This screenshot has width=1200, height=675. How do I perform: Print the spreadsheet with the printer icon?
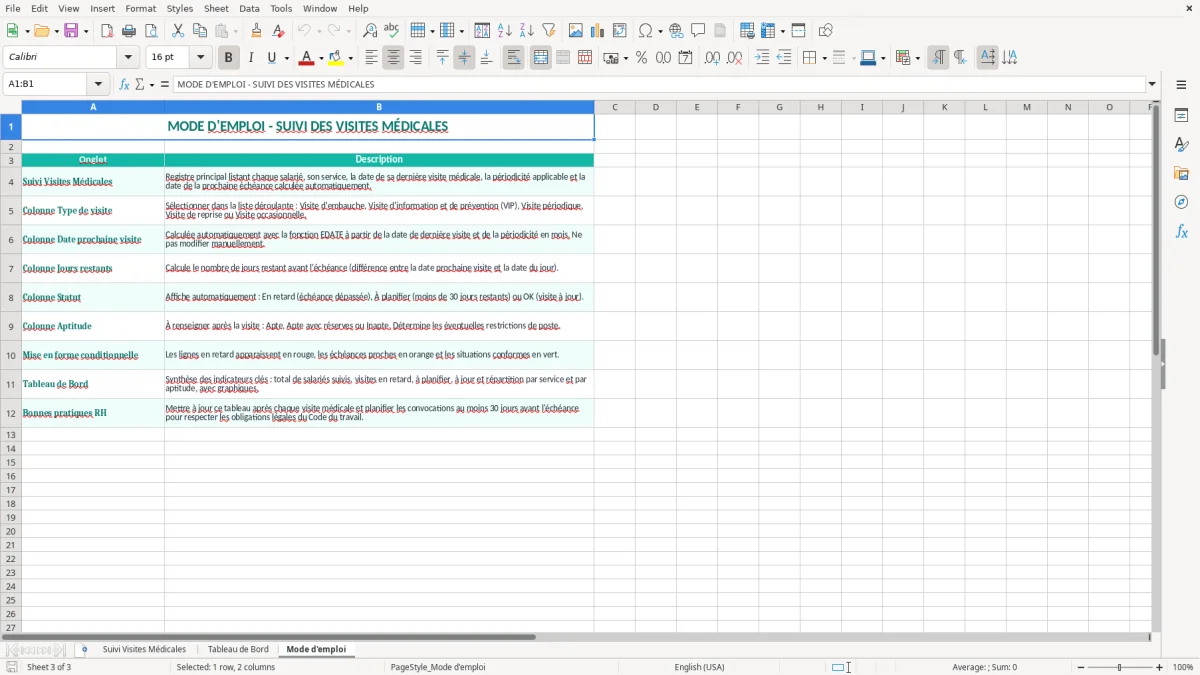pyautogui.click(x=129, y=31)
